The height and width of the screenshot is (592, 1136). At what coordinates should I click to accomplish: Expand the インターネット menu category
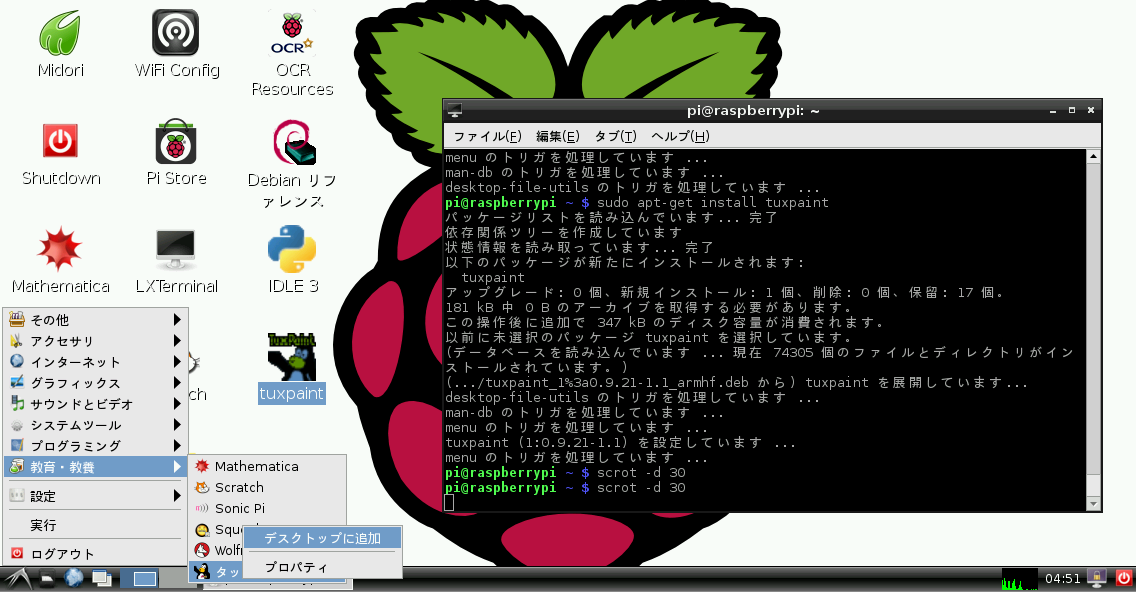click(x=95, y=362)
